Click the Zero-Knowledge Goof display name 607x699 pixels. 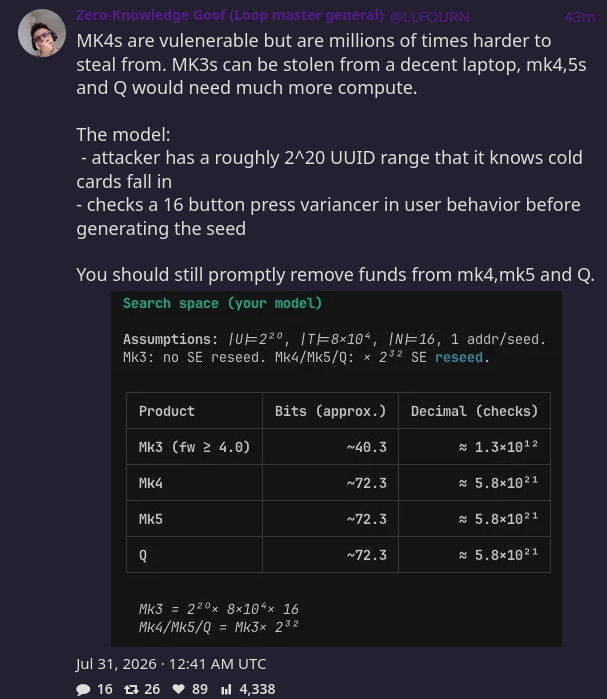pos(230,16)
